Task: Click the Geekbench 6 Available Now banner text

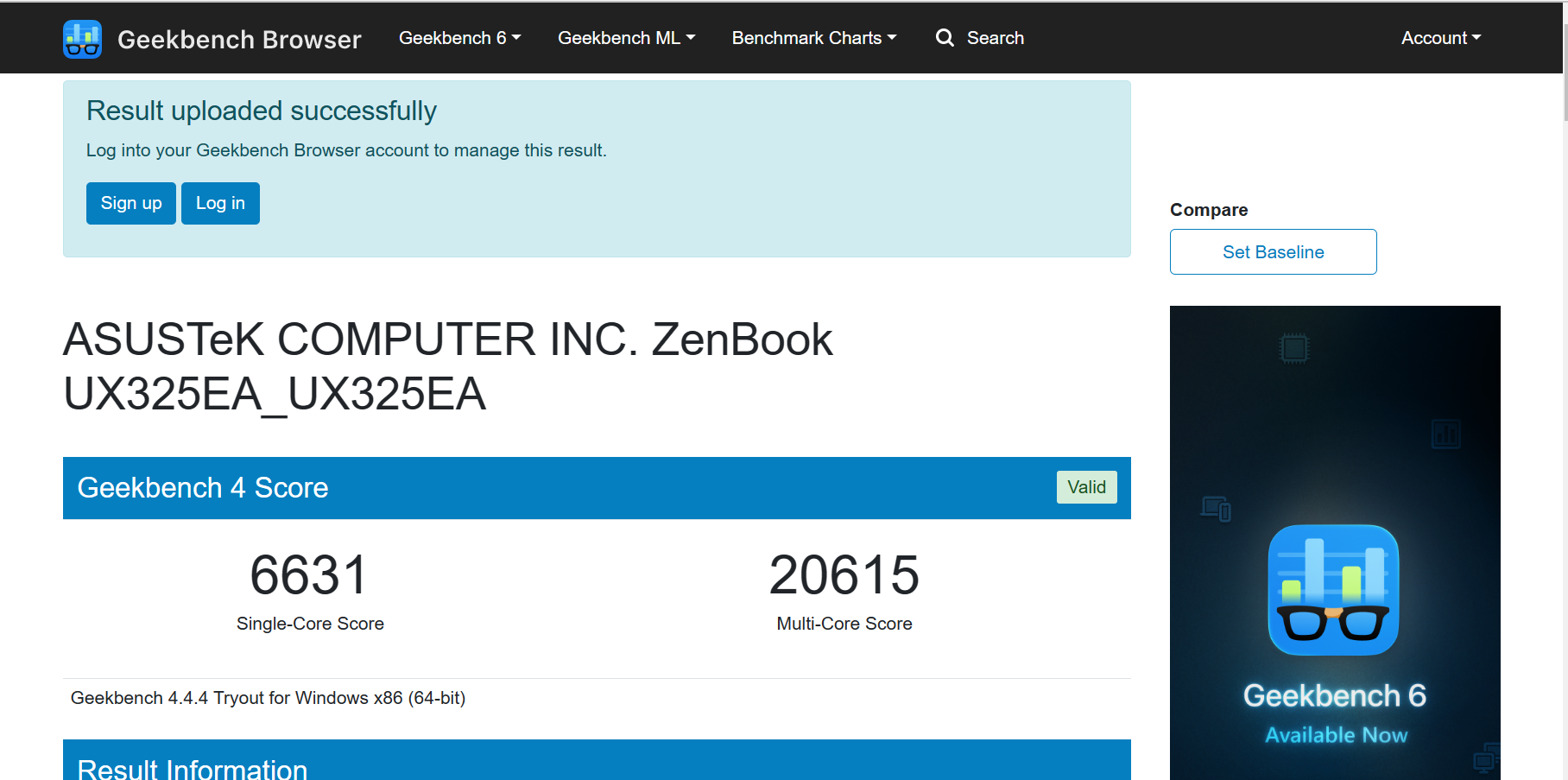Action: [1335, 714]
